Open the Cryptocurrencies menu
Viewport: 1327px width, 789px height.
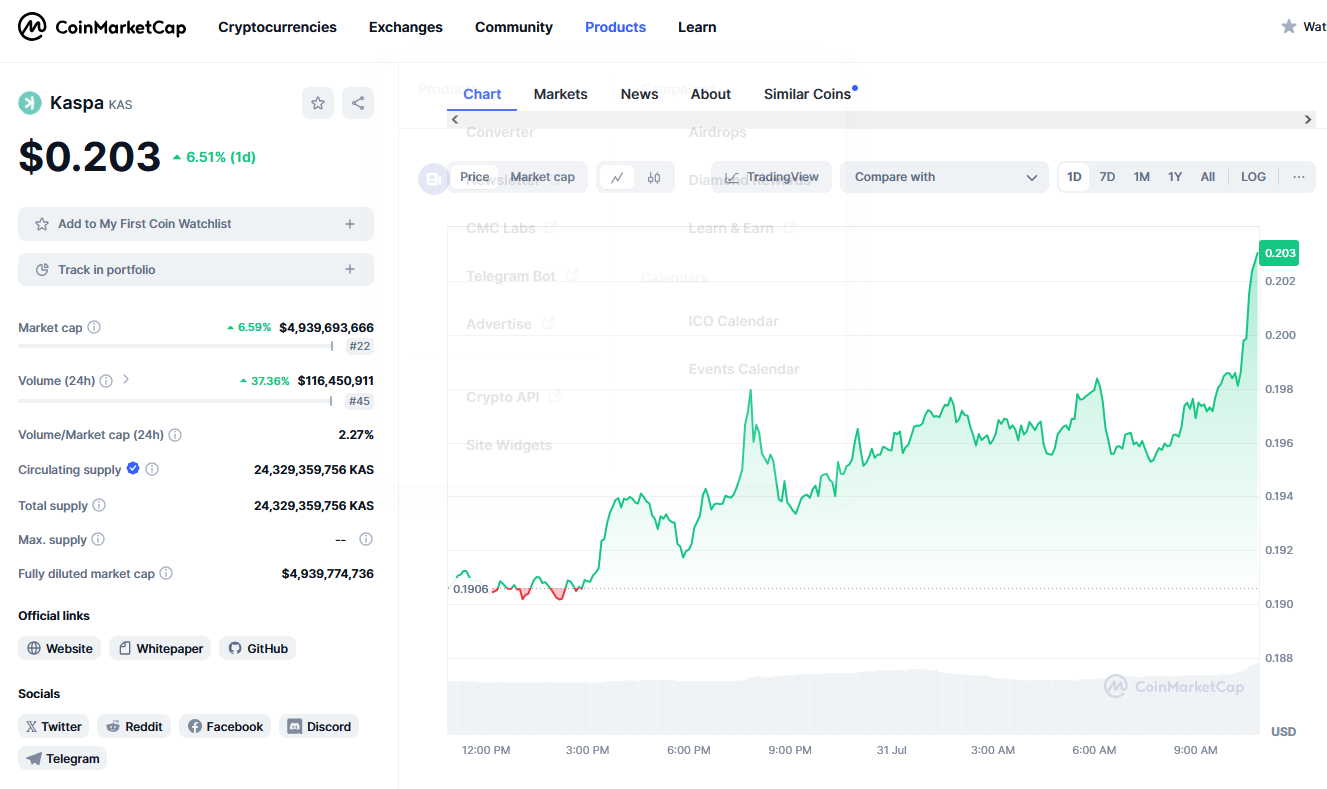click(277, 27)
